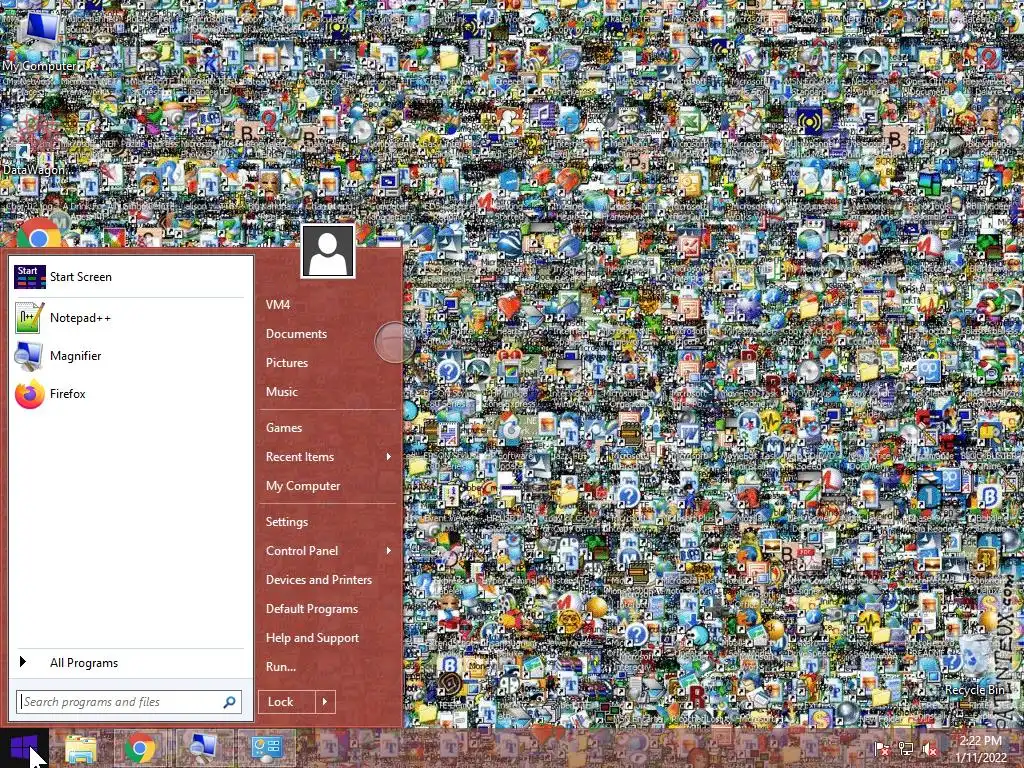Open the arrow next to the Lock button
Image resolution: width=1024 pixels, height=768 pixels.
[x=325, y=702]
